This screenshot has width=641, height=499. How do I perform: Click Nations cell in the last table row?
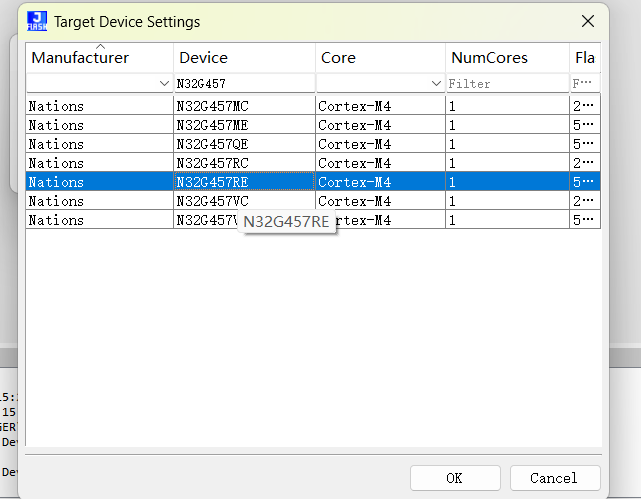pyautogui.click(x=99, y=220)
